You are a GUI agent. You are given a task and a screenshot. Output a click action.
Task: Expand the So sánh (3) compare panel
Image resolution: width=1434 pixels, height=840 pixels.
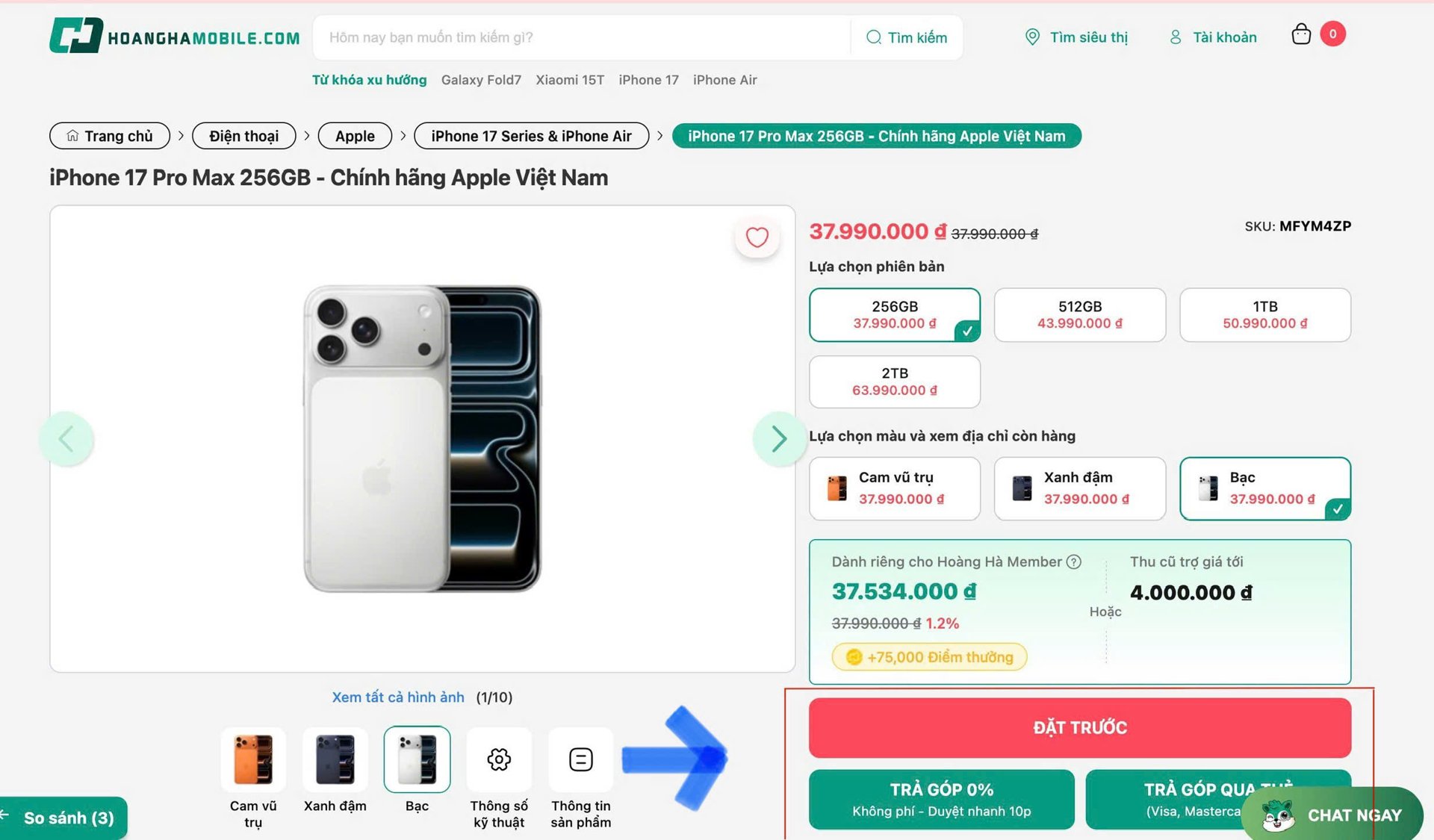(x=63, y=818)
